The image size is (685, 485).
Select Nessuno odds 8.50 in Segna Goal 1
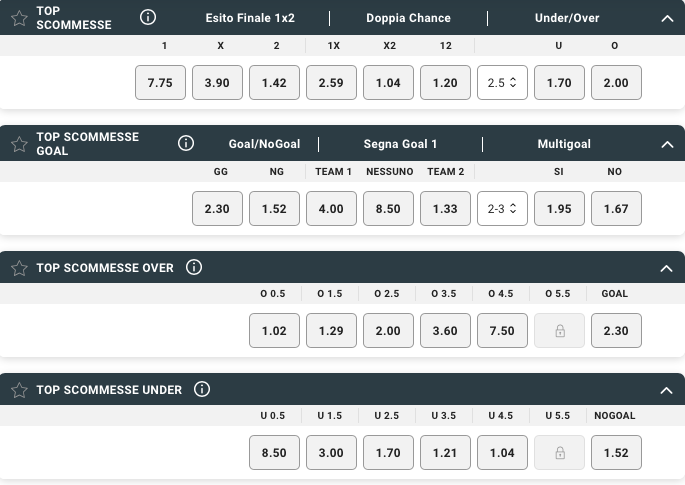(388, 208)
